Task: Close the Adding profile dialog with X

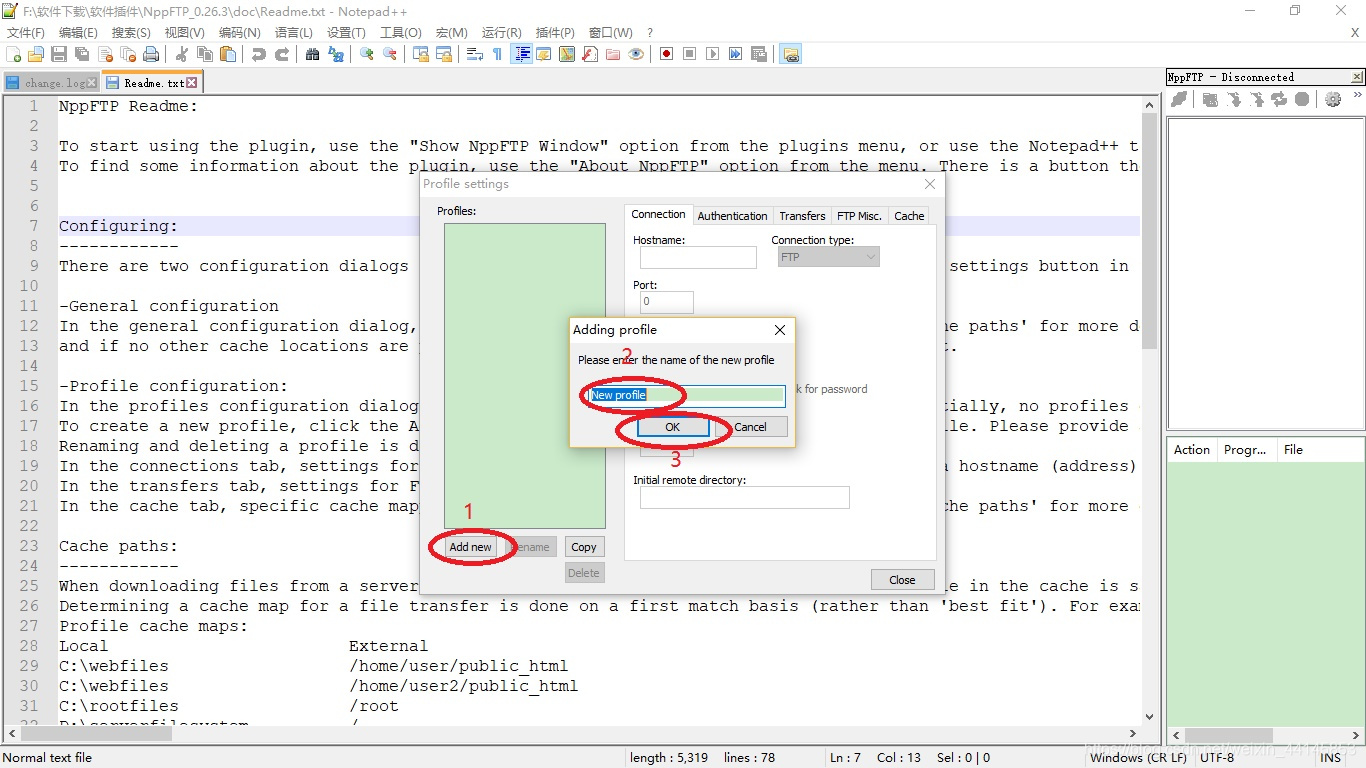Action: click(780, 330)
